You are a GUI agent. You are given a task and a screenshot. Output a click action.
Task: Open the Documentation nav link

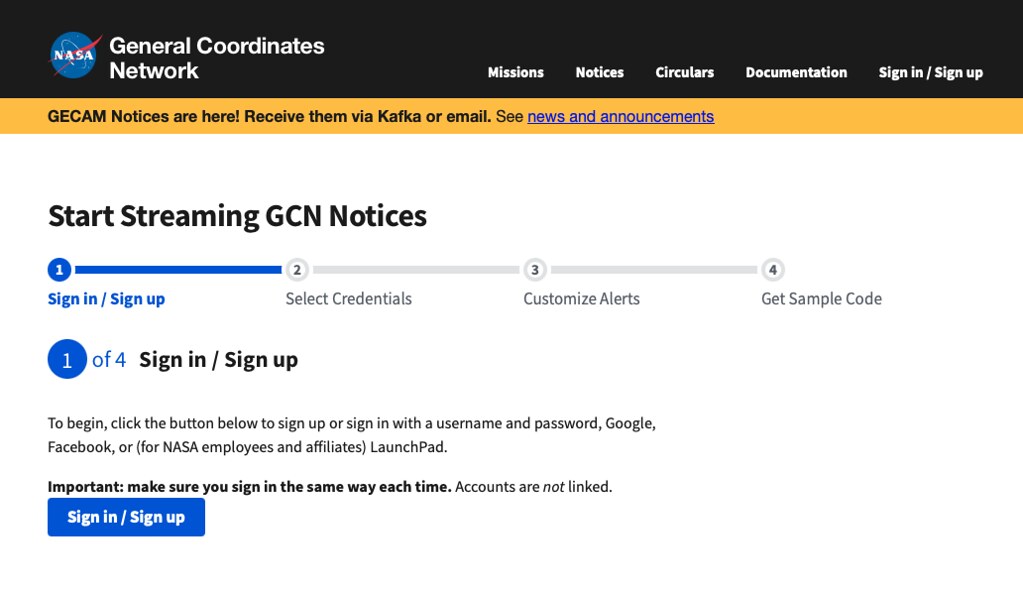[x=796, y=72]
